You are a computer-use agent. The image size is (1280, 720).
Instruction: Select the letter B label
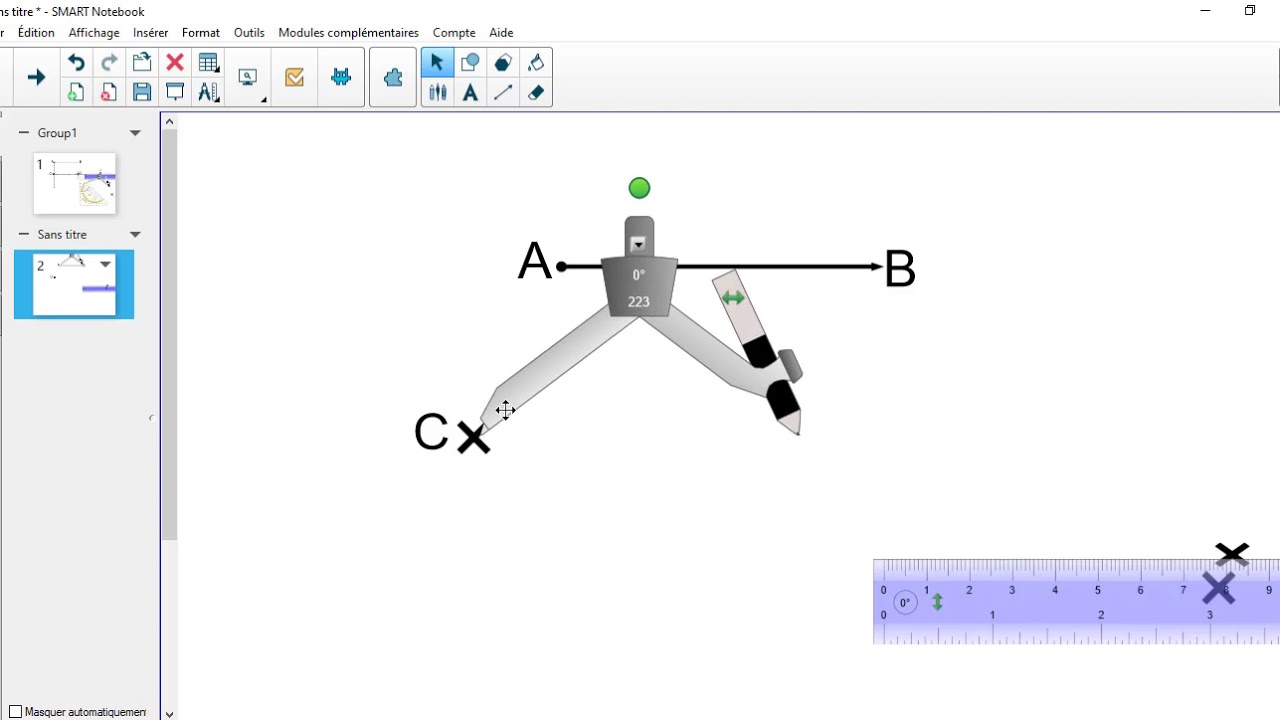click(900, 270)
